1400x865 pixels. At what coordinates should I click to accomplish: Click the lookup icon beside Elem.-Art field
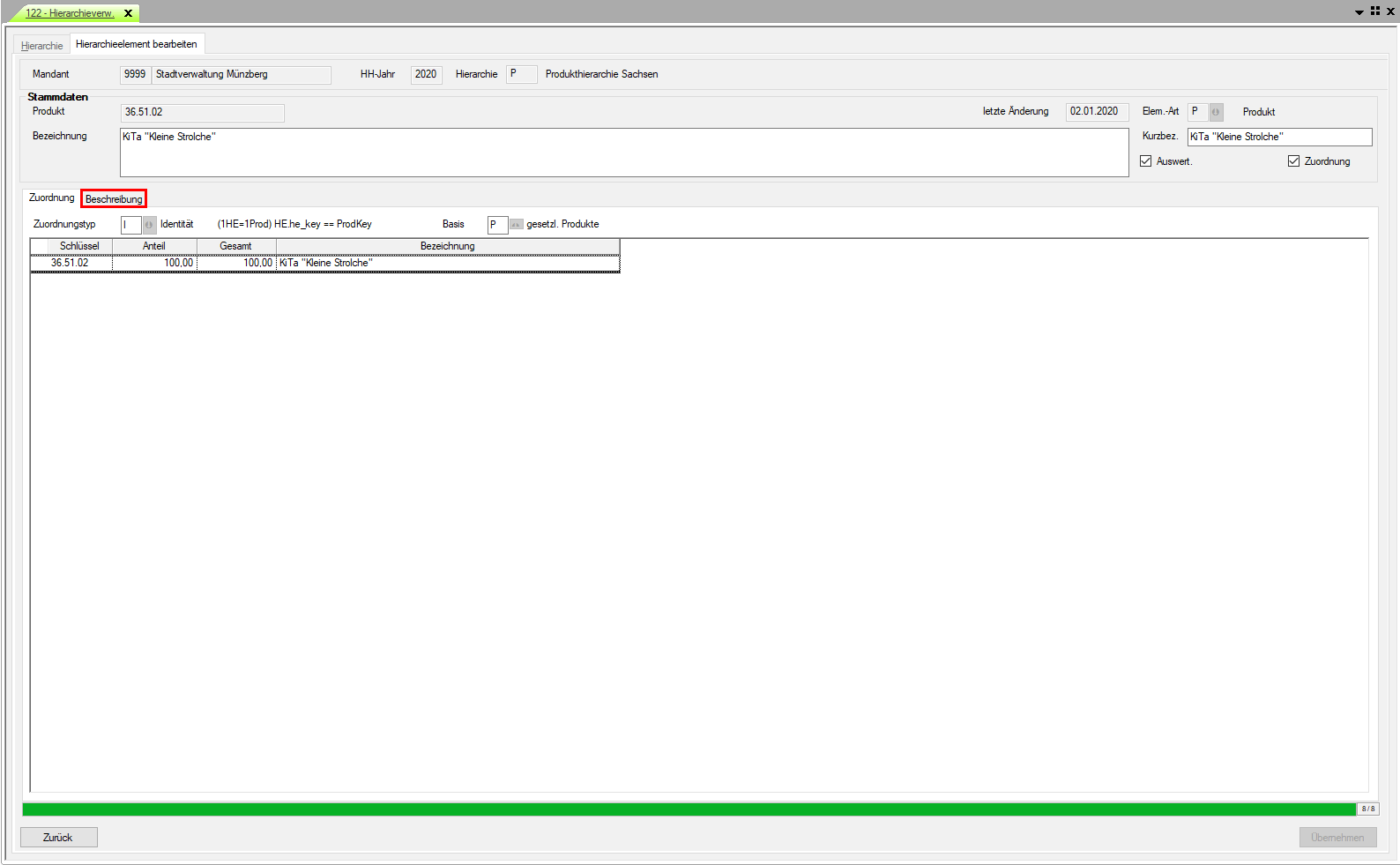click(x=1216, y=112)
